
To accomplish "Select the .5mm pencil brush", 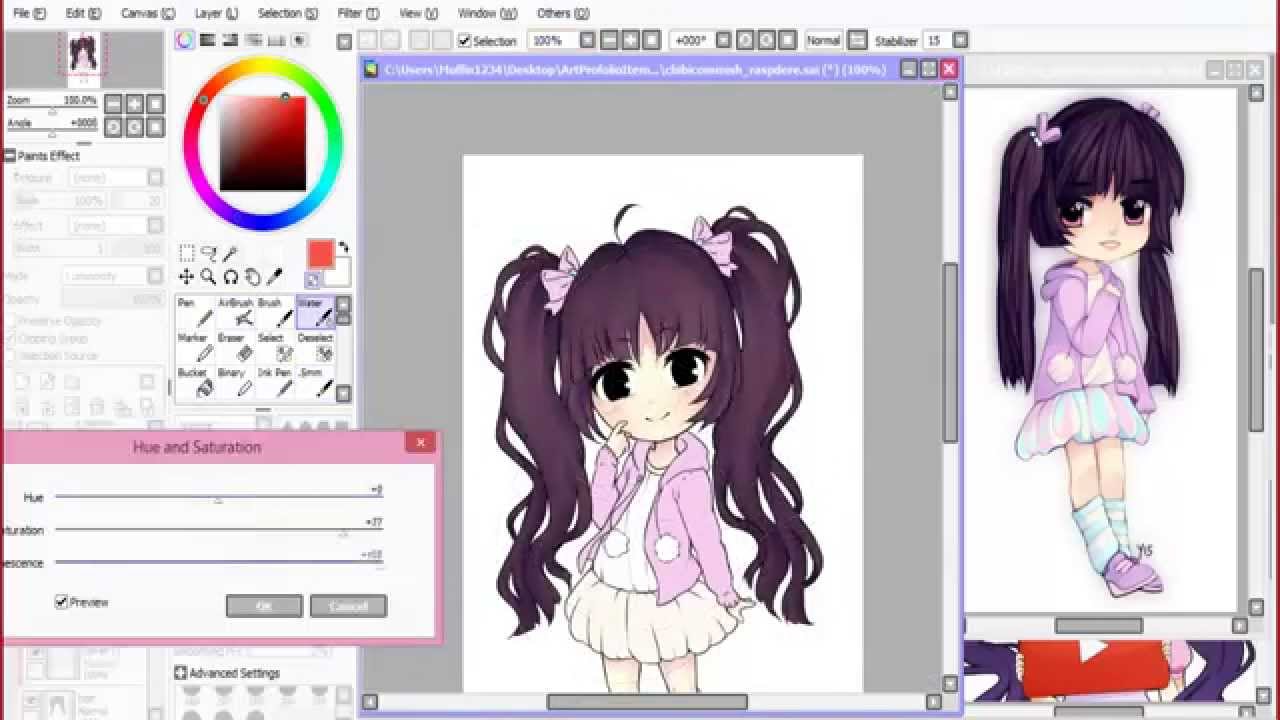I will pyautogui.click(x=314, y=383).
